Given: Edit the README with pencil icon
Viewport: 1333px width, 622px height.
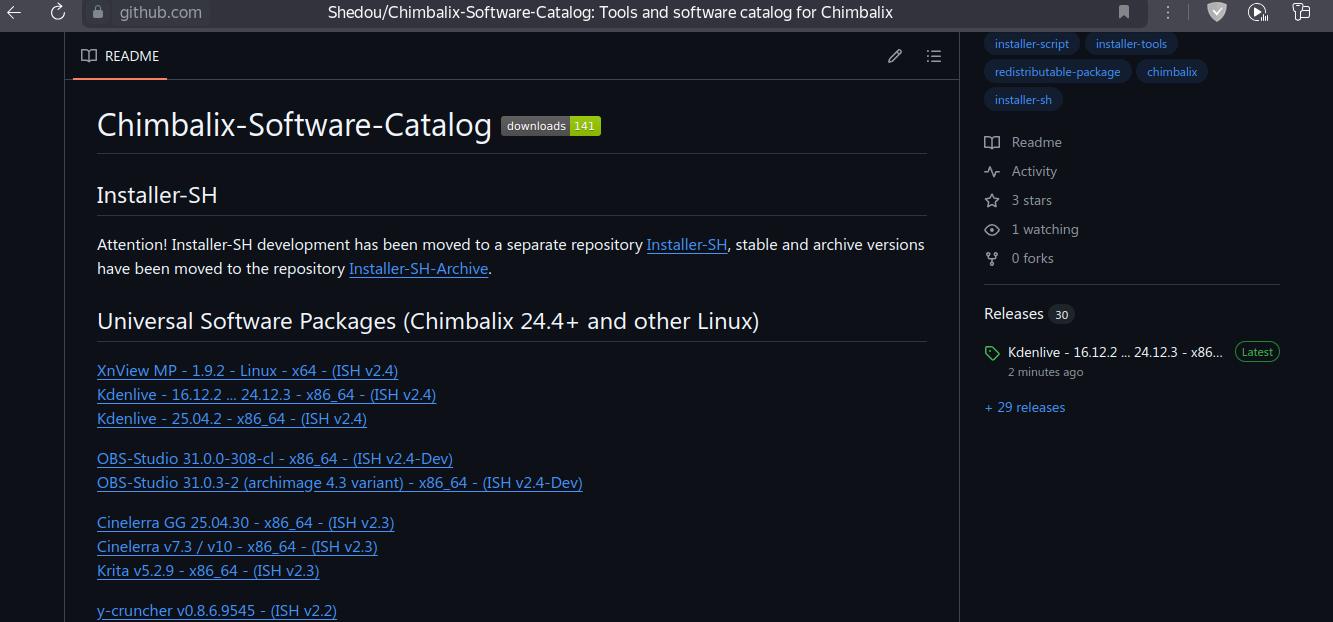Looking at the screenshot, I should coord(895,56).
